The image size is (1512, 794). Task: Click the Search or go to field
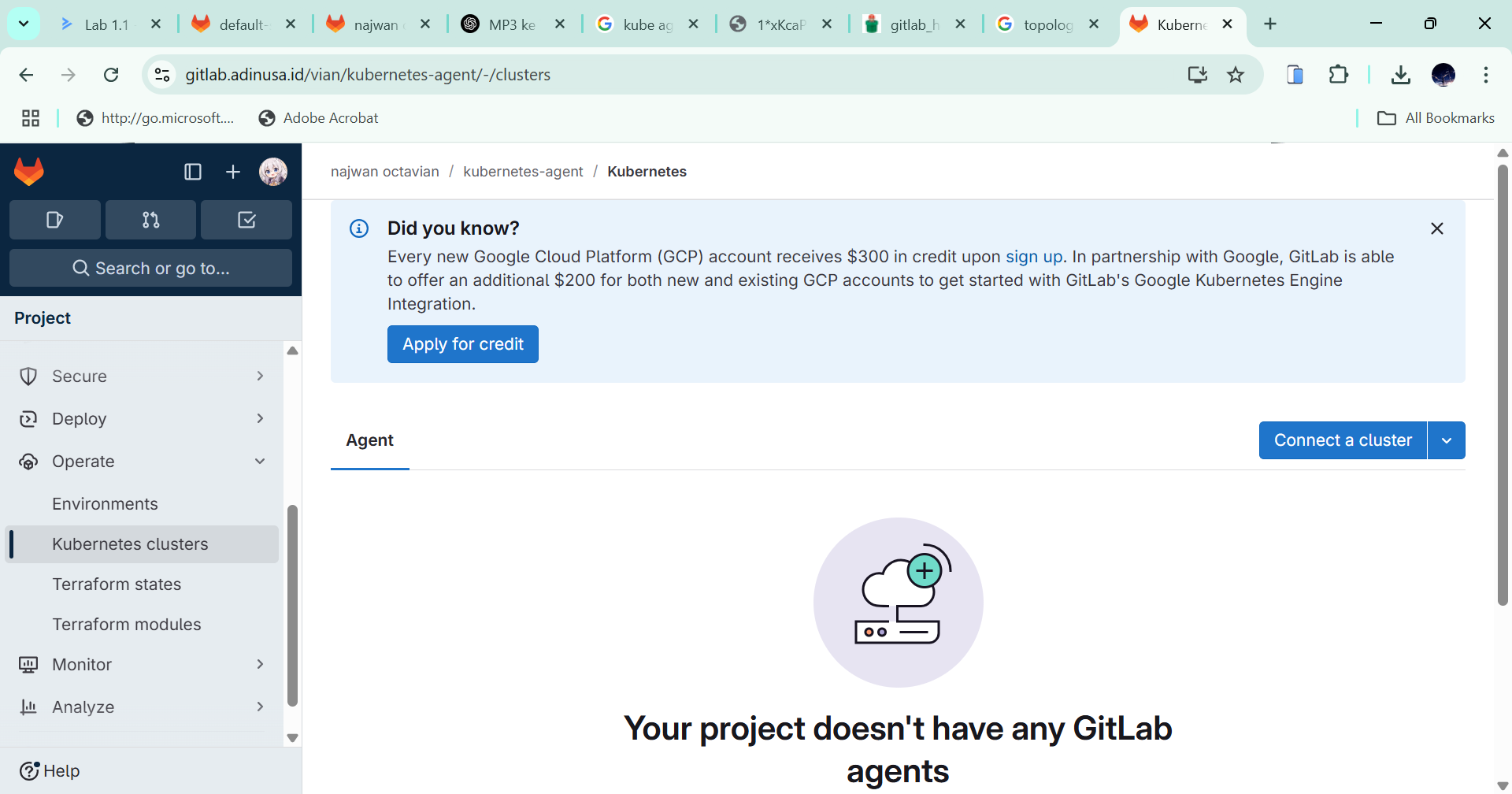[150, 269]
